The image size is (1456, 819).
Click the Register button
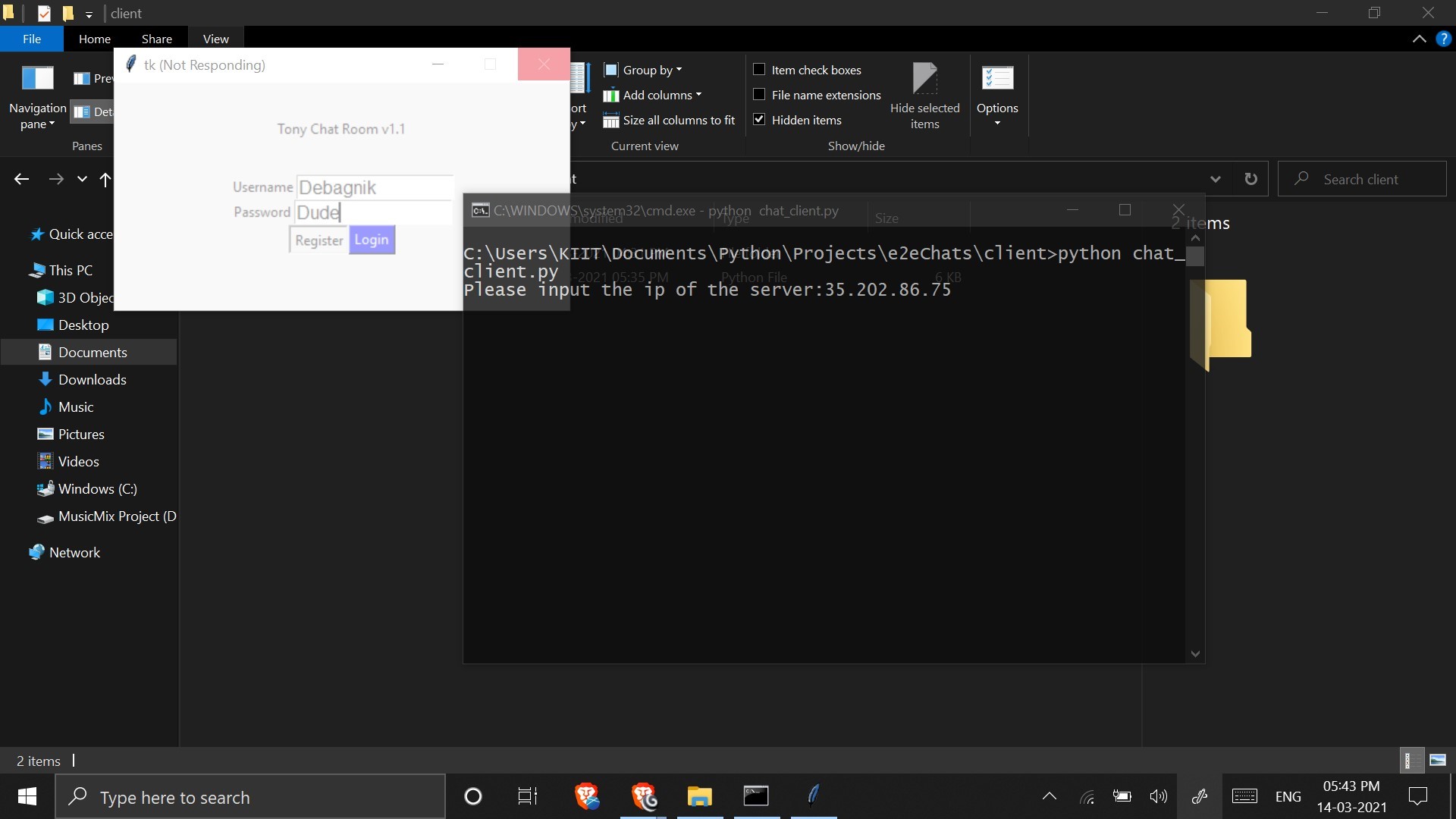pos(318,240)
